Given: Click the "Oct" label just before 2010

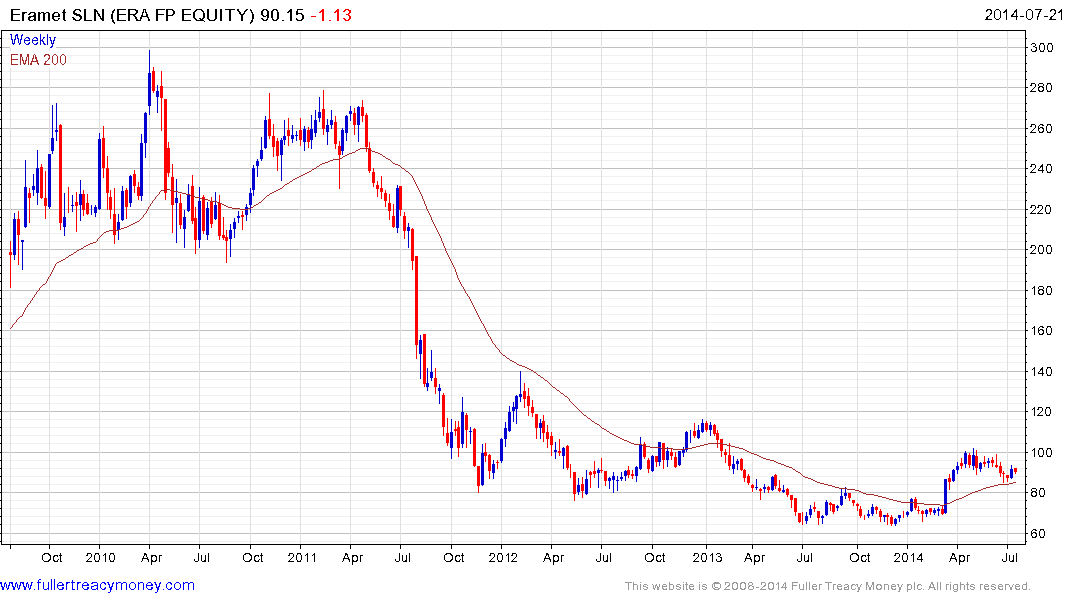Looking at the screenshot, I should (x=51, y=557).
